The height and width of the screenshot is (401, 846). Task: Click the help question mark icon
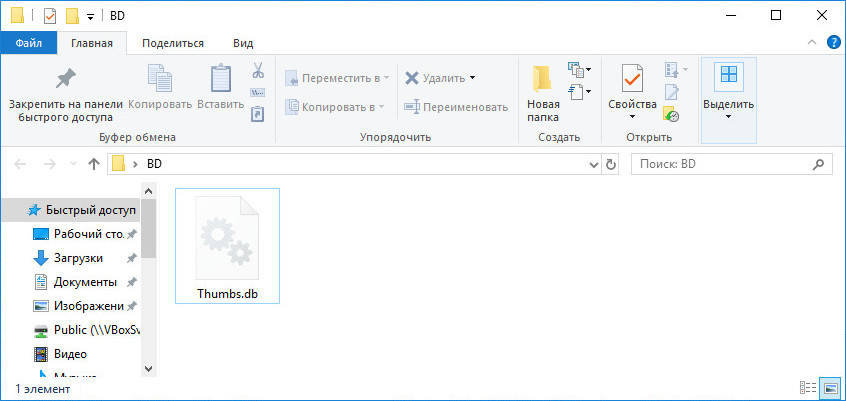(x=834, y=43)
